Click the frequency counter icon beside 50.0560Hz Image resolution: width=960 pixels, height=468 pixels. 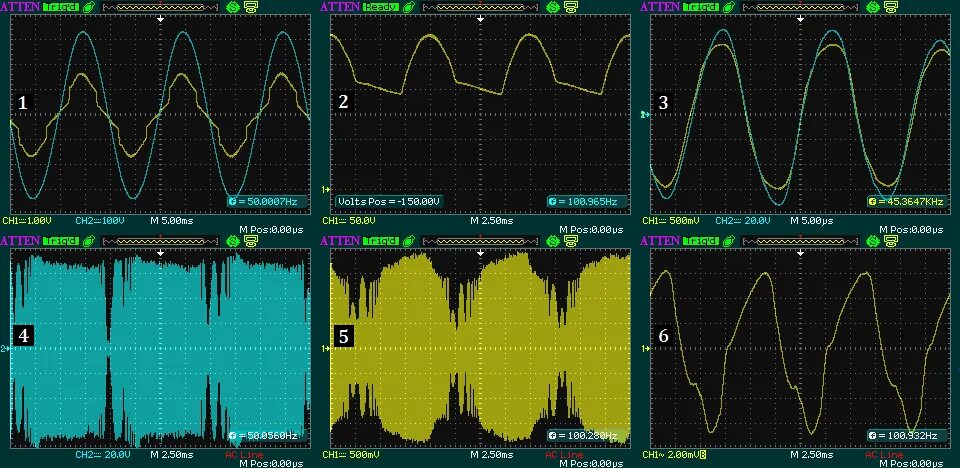(x=232, y=436)
